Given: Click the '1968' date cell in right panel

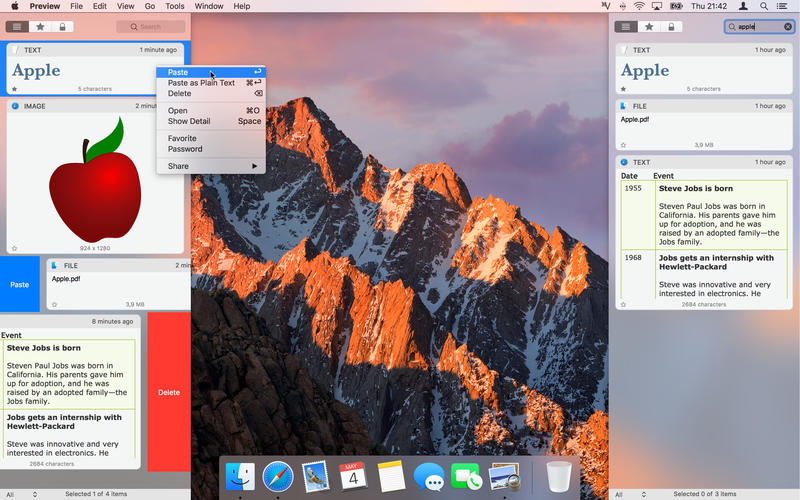Looking at the screenshot, I should click(x=633, y=258).
